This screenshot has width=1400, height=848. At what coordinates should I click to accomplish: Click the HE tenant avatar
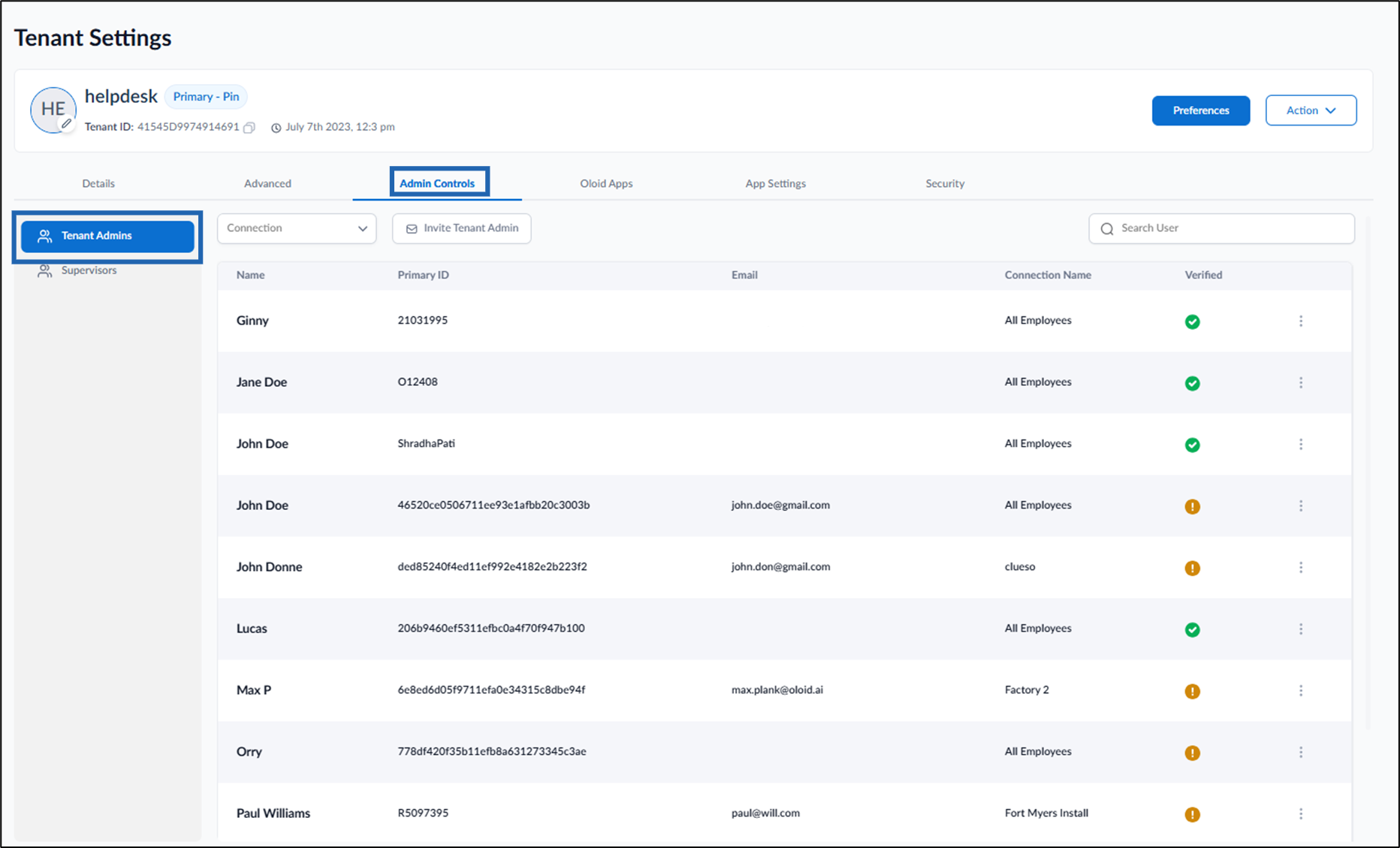pyautogui.click(x=53, y=110)
